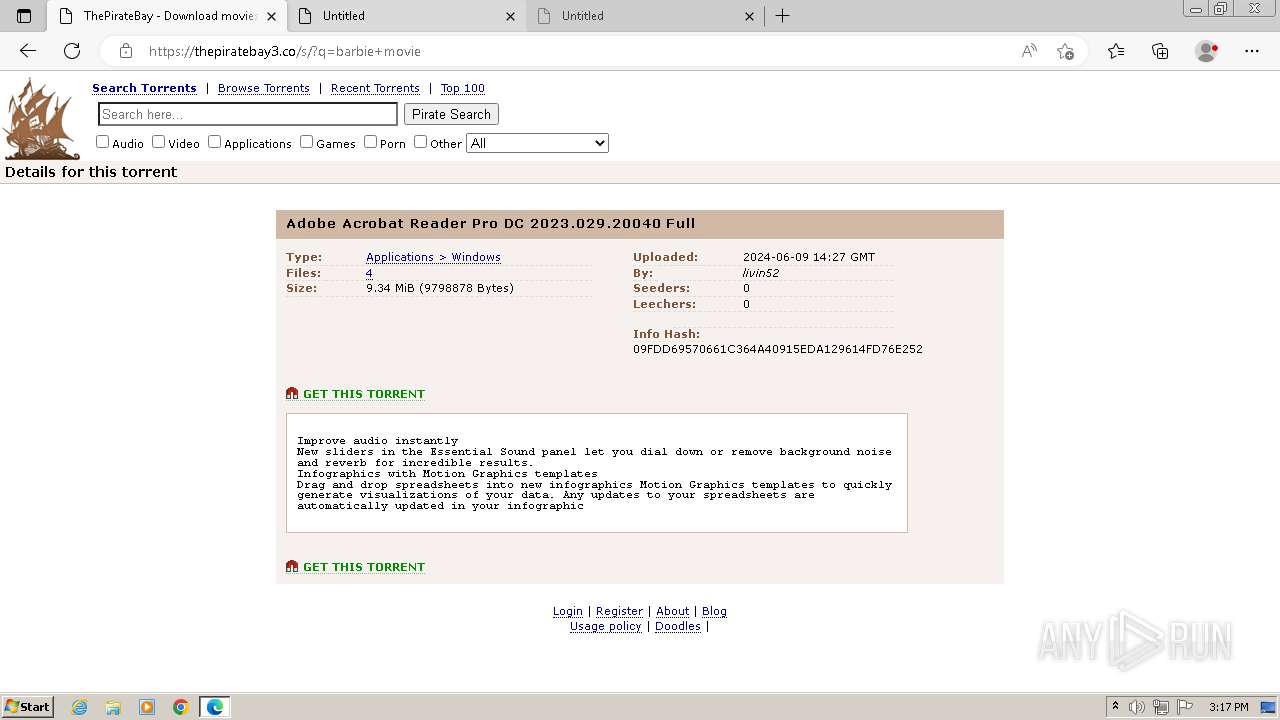Click the size value 9.34 MiB
Viewport: 1280px width, 720px height.
click(x=440, y=288)
